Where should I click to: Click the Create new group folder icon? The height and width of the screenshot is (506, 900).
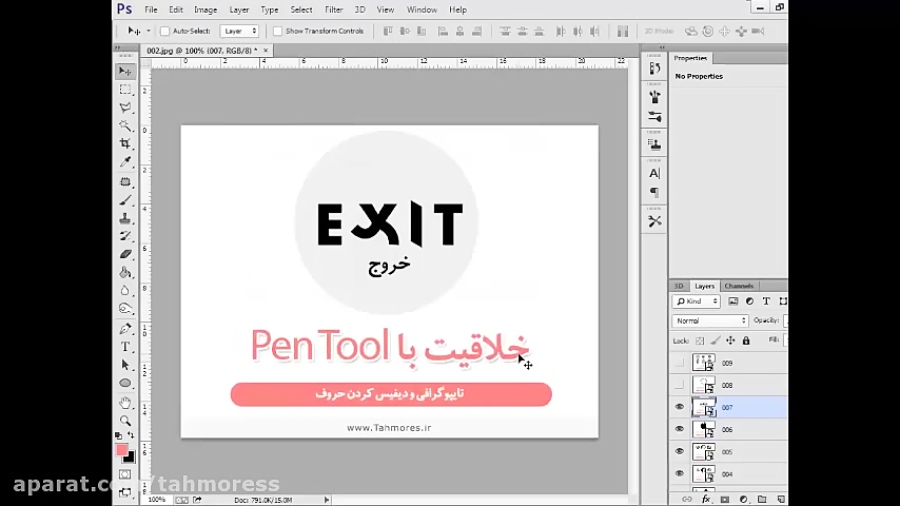tap(762, 500)
